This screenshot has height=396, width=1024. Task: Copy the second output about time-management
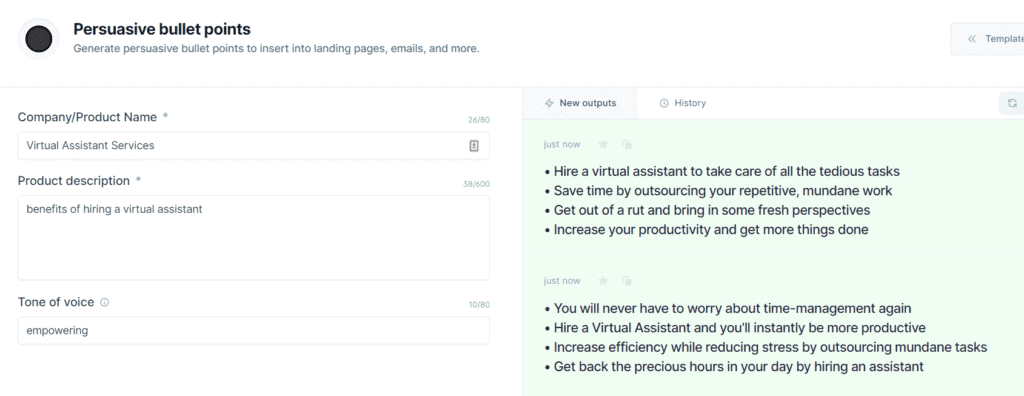[627, 281]
